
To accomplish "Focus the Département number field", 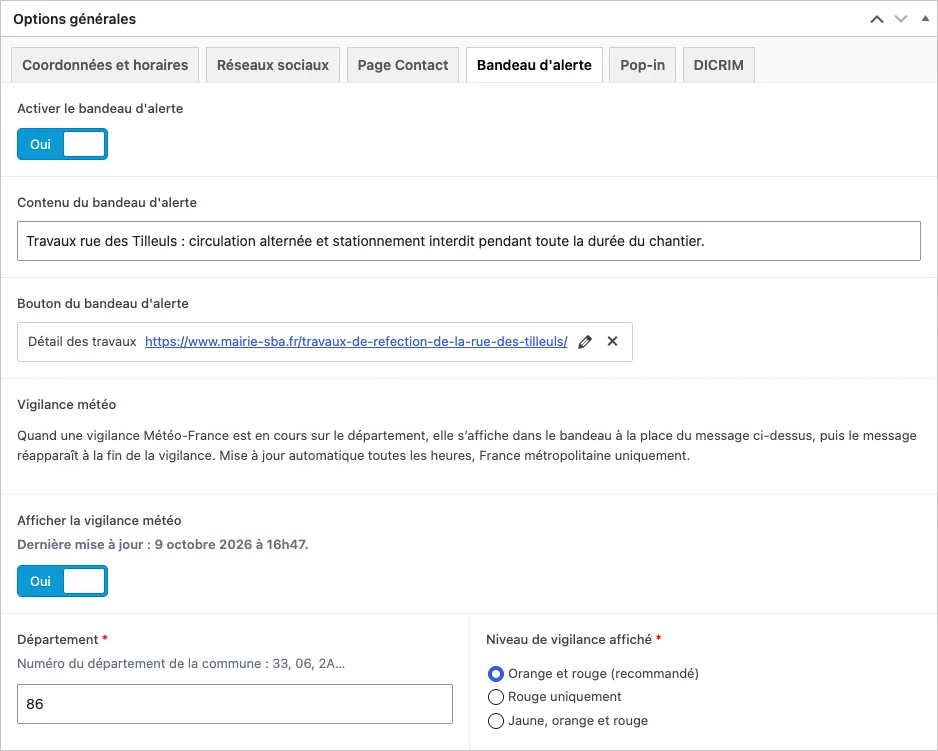I will pyautogui.click(x=234, y=704).
